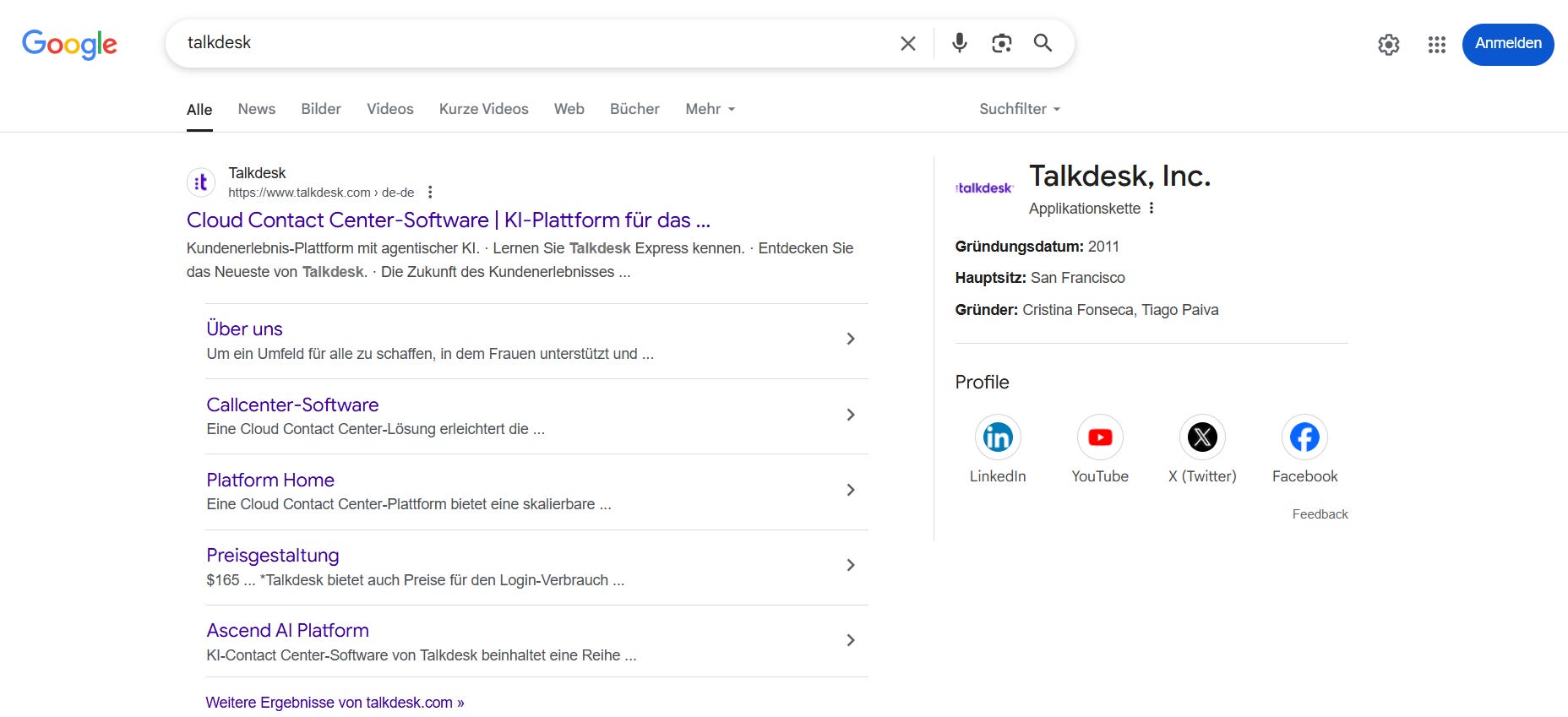
Task: Clear the search field with X icon
Action: click(x=908, y=43)
